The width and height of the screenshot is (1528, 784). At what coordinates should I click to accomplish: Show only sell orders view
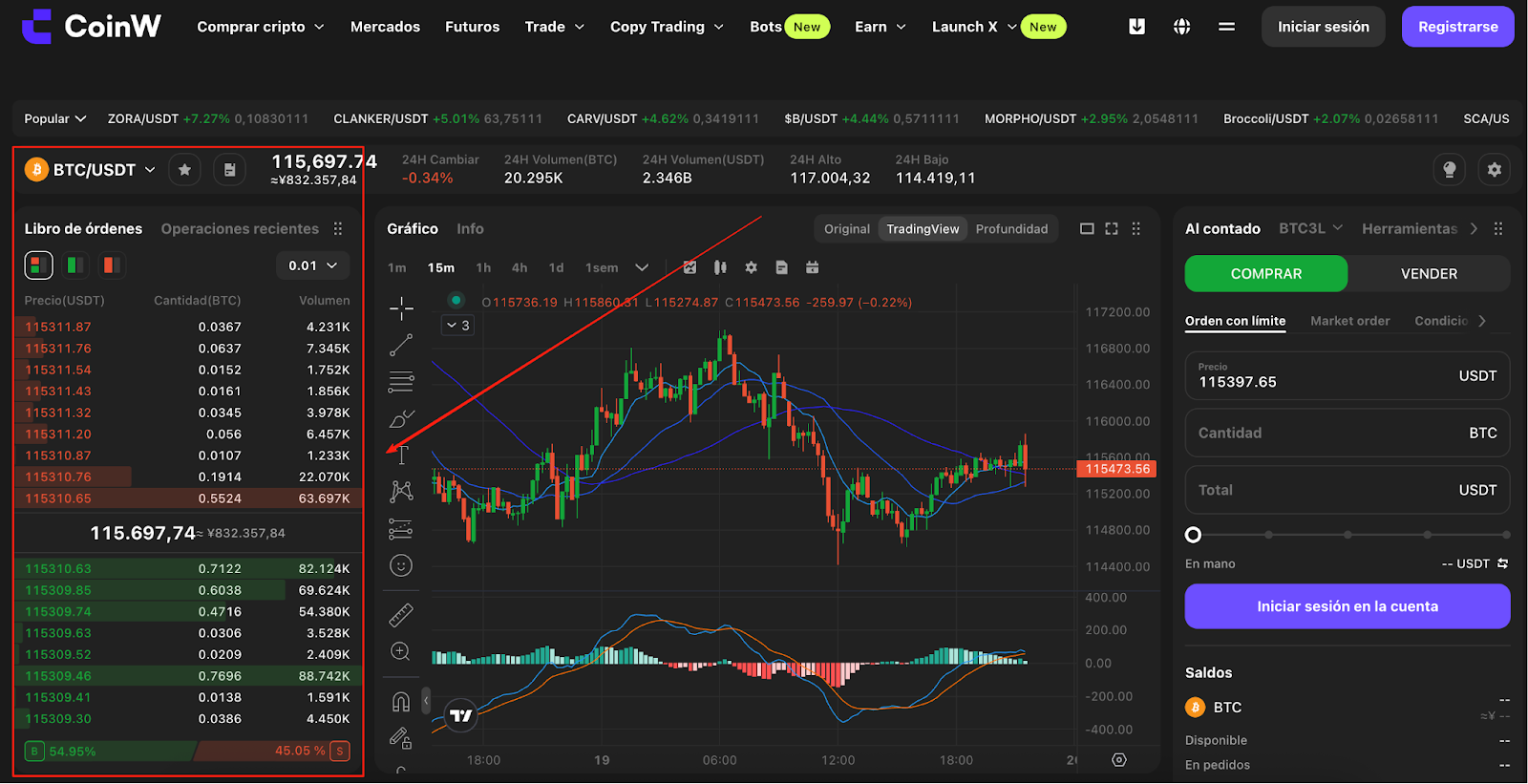(112, 265)
